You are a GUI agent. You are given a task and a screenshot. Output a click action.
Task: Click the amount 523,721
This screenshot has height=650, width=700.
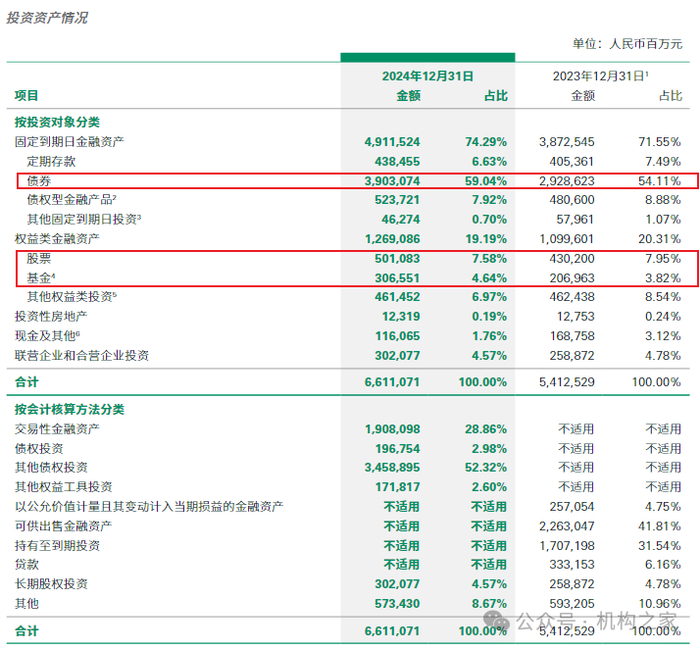(397, 200)
